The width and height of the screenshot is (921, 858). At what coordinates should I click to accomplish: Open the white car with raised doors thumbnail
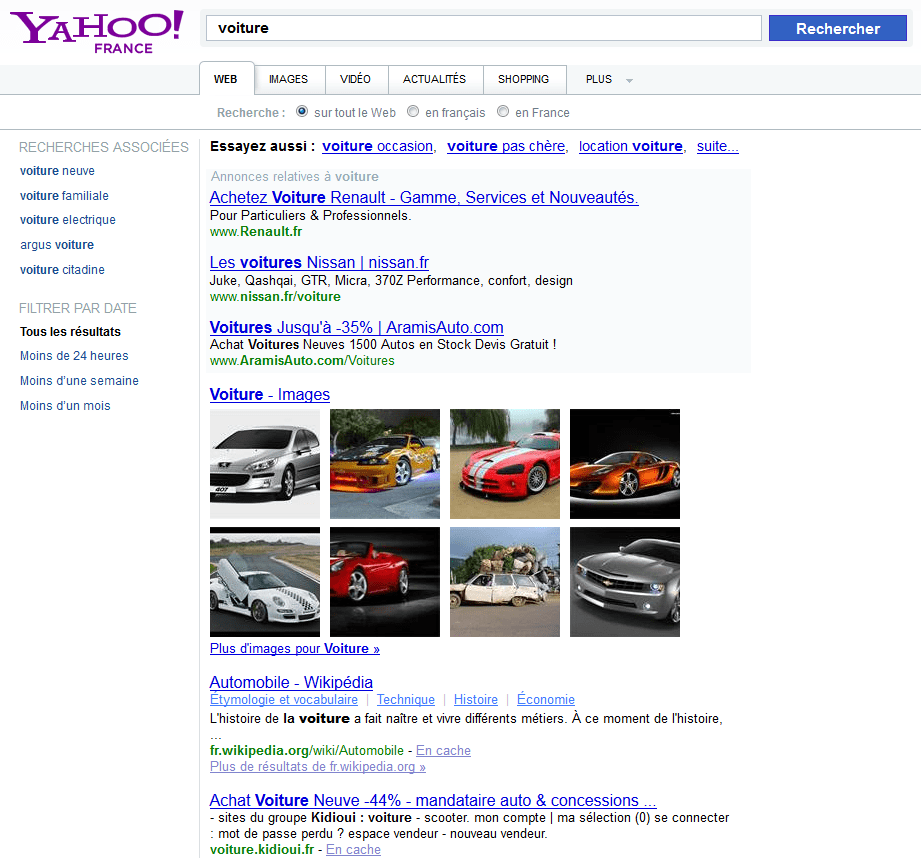coord(265,582)
